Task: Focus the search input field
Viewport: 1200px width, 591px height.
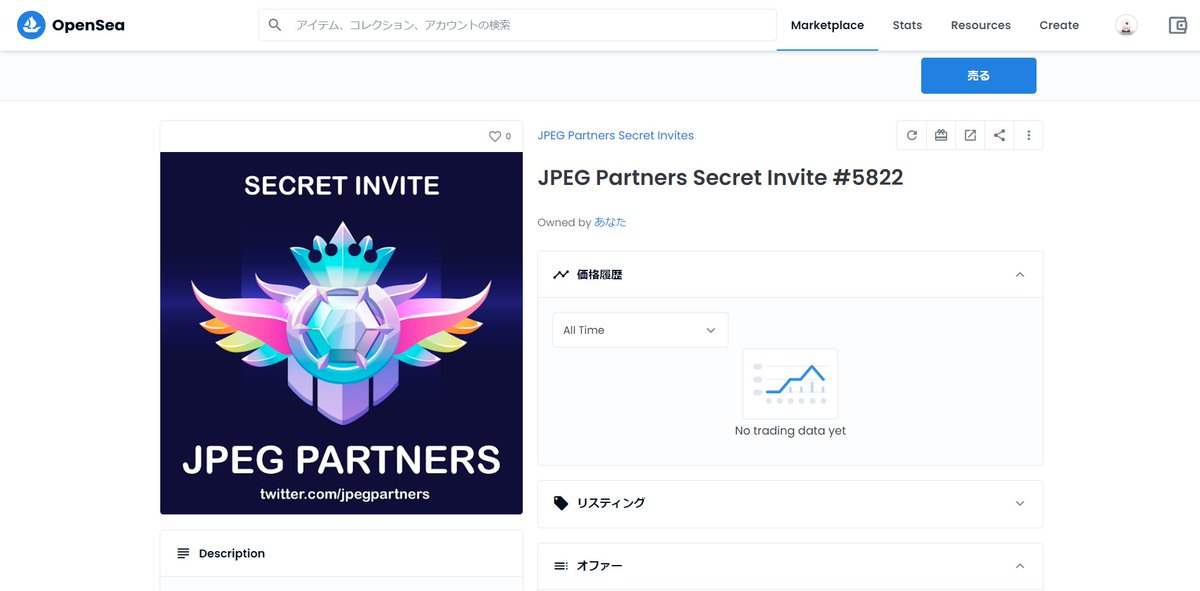Action: [x=517, y=25]
